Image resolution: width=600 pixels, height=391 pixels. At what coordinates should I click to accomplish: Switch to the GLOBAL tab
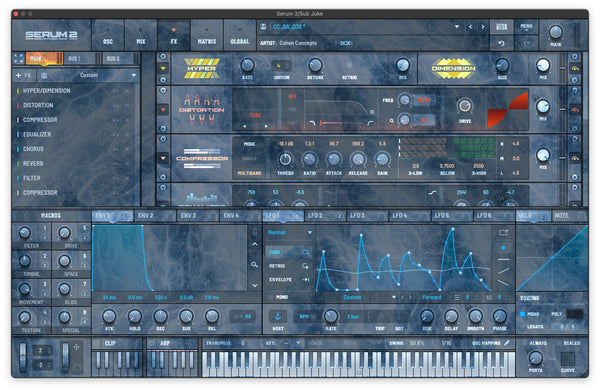tap(240, 36)
